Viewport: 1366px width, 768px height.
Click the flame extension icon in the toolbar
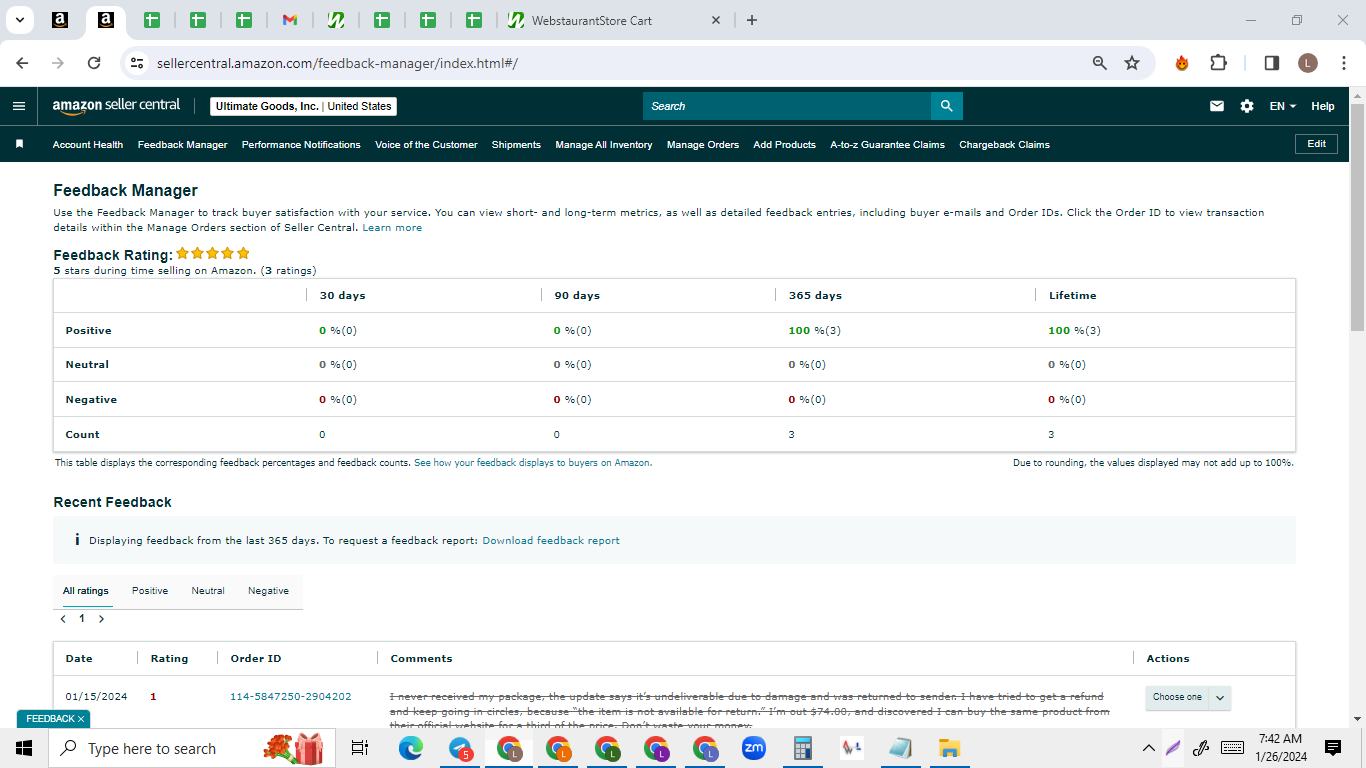(1182, 63)
